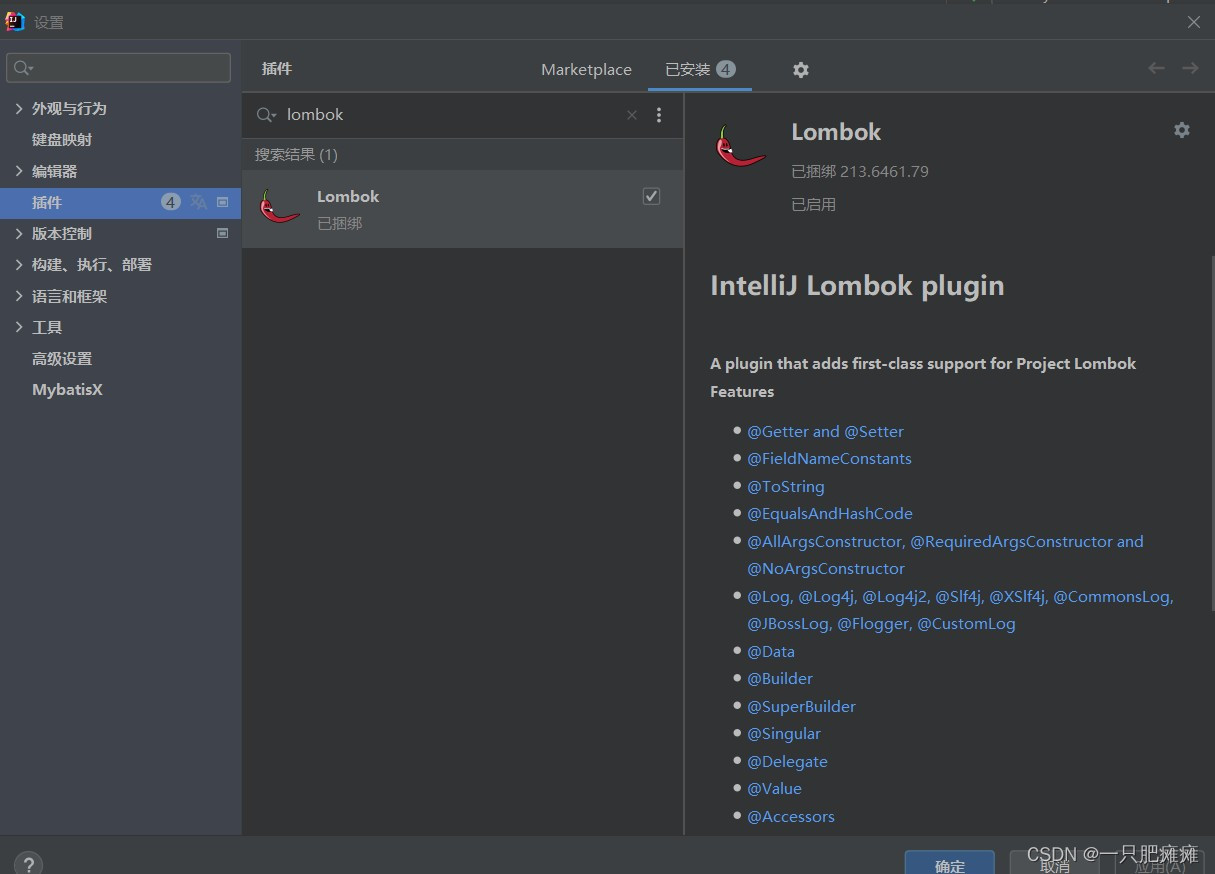Open the @Value link
This screenshot has width=1215, height=874.
point(774,788)
